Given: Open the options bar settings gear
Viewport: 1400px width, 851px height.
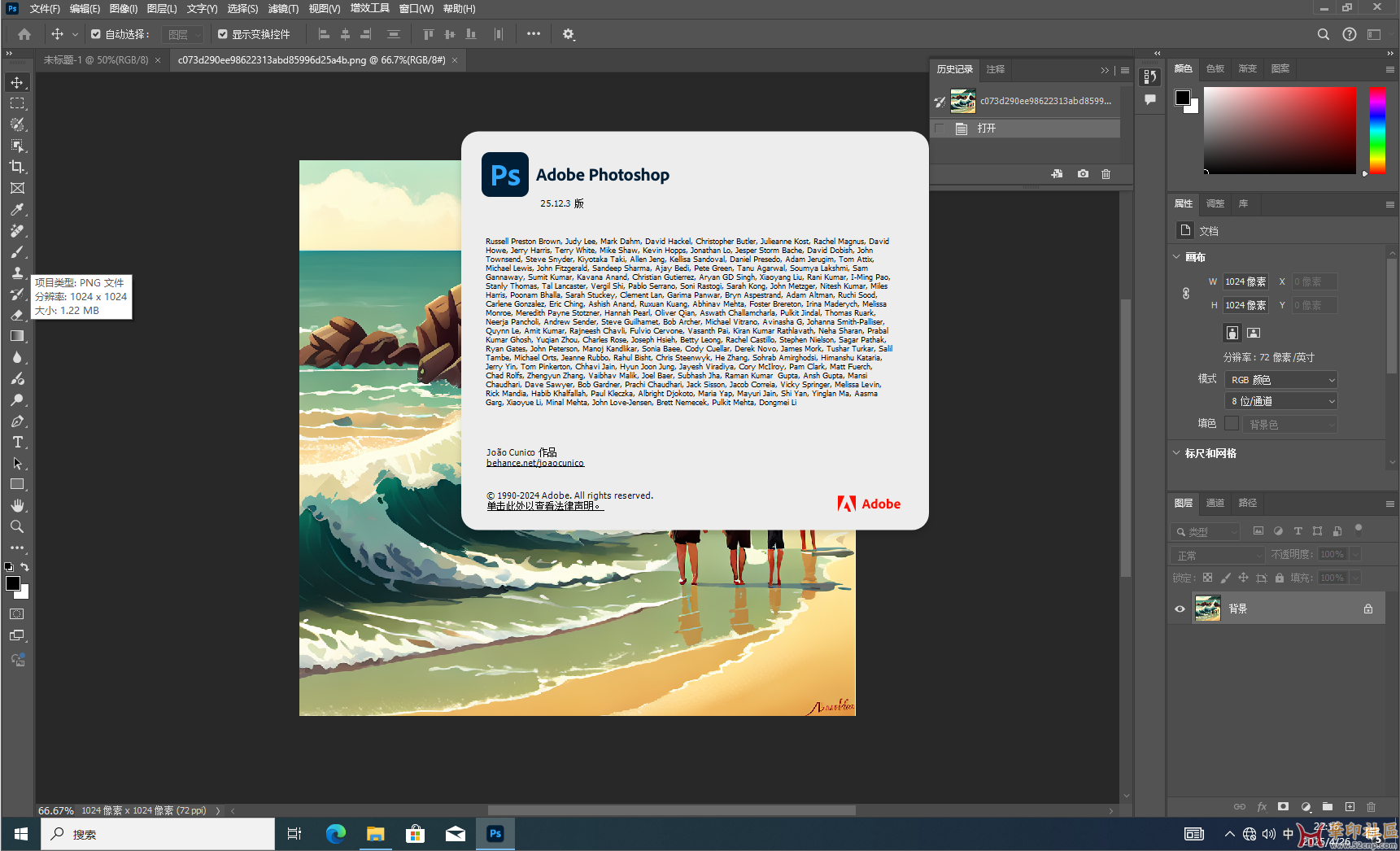Looking at the screenshot, I should [569, 34].
